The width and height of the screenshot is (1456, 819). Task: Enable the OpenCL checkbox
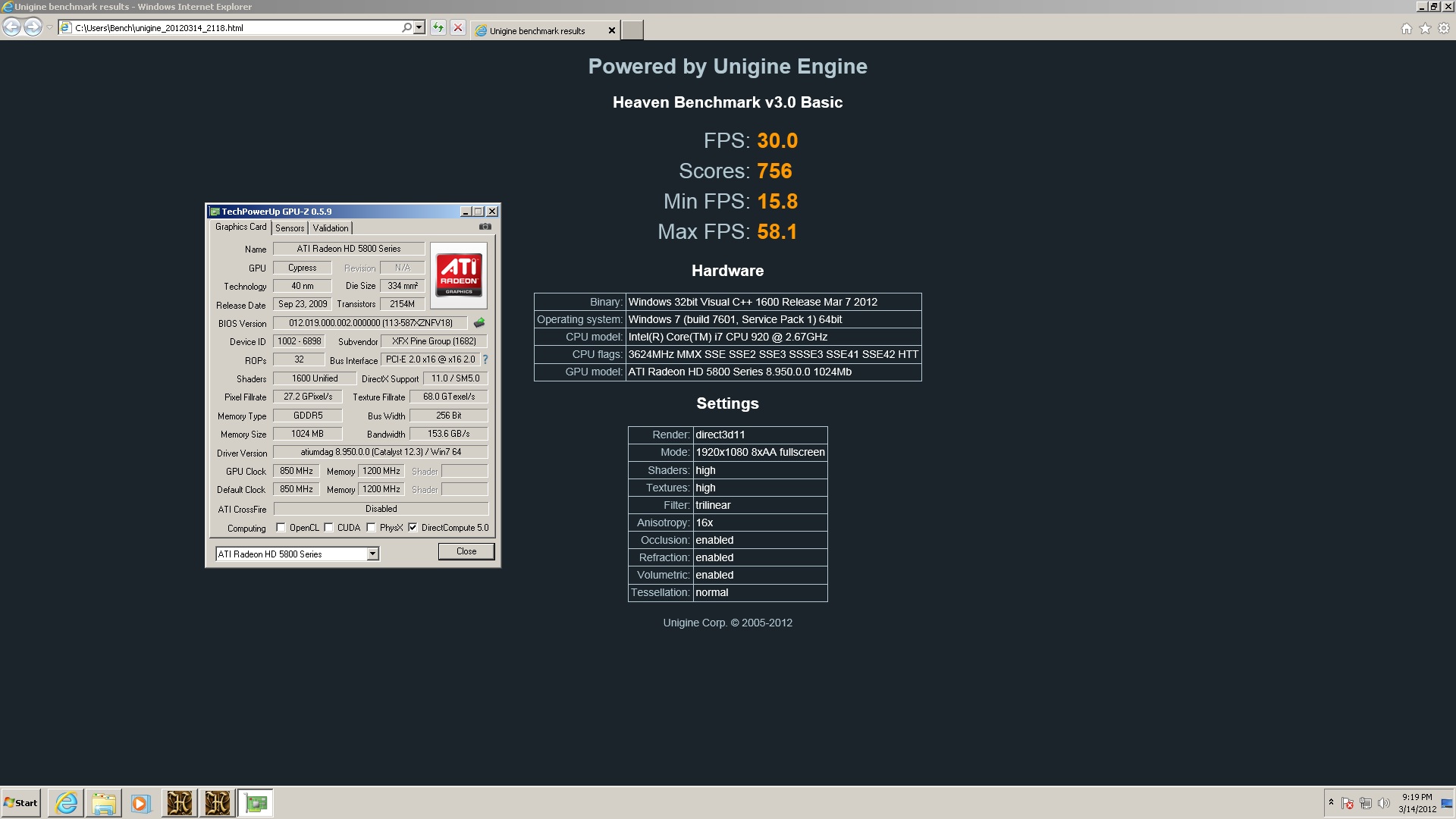(281, 528)
